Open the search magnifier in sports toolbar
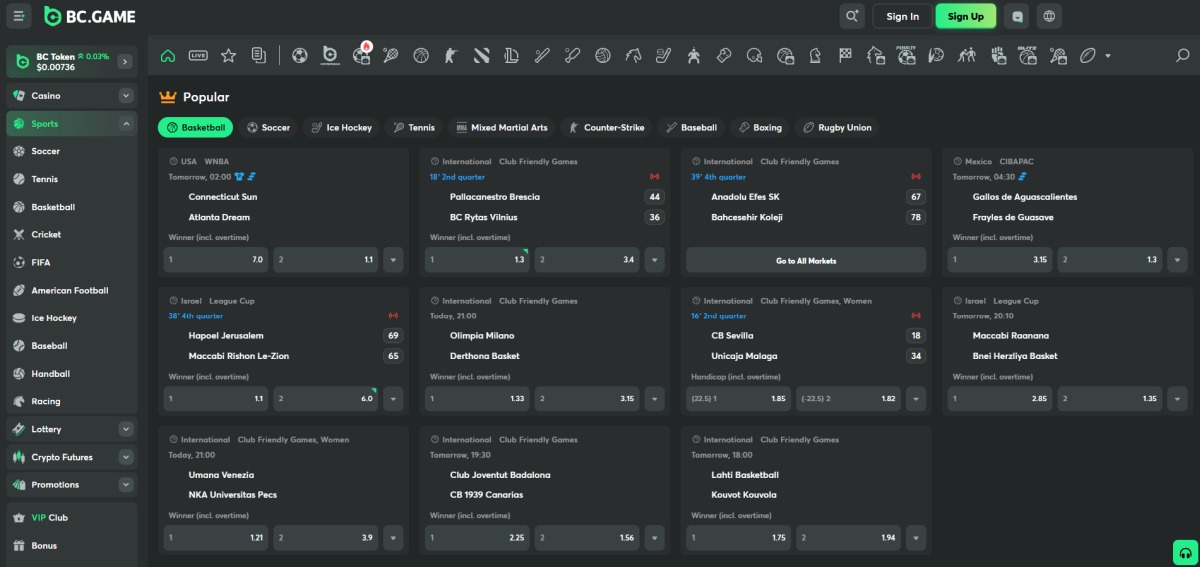 coord(1182,55)
